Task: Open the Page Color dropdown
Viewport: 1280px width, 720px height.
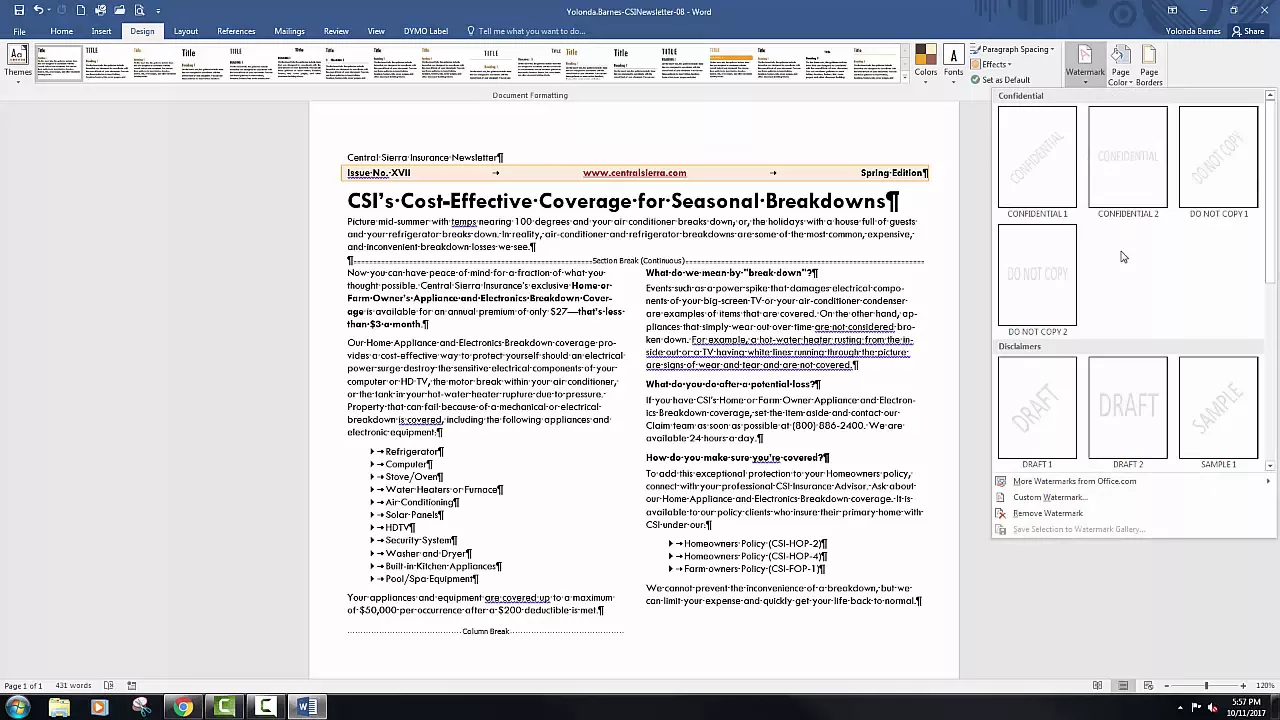Action: (1121, 64)
